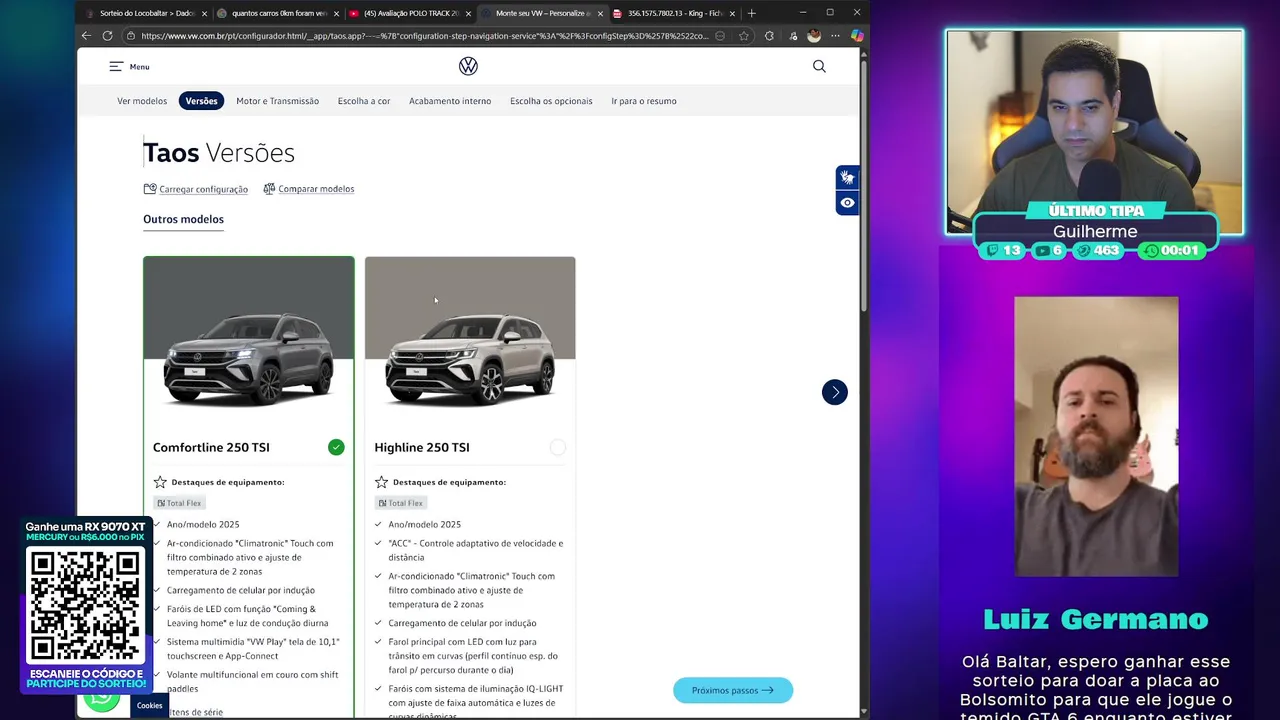Click the green Comfortline 250 TSI checkmark
This screenshot has height=720, width=1280.
click(x=336, y=447)
